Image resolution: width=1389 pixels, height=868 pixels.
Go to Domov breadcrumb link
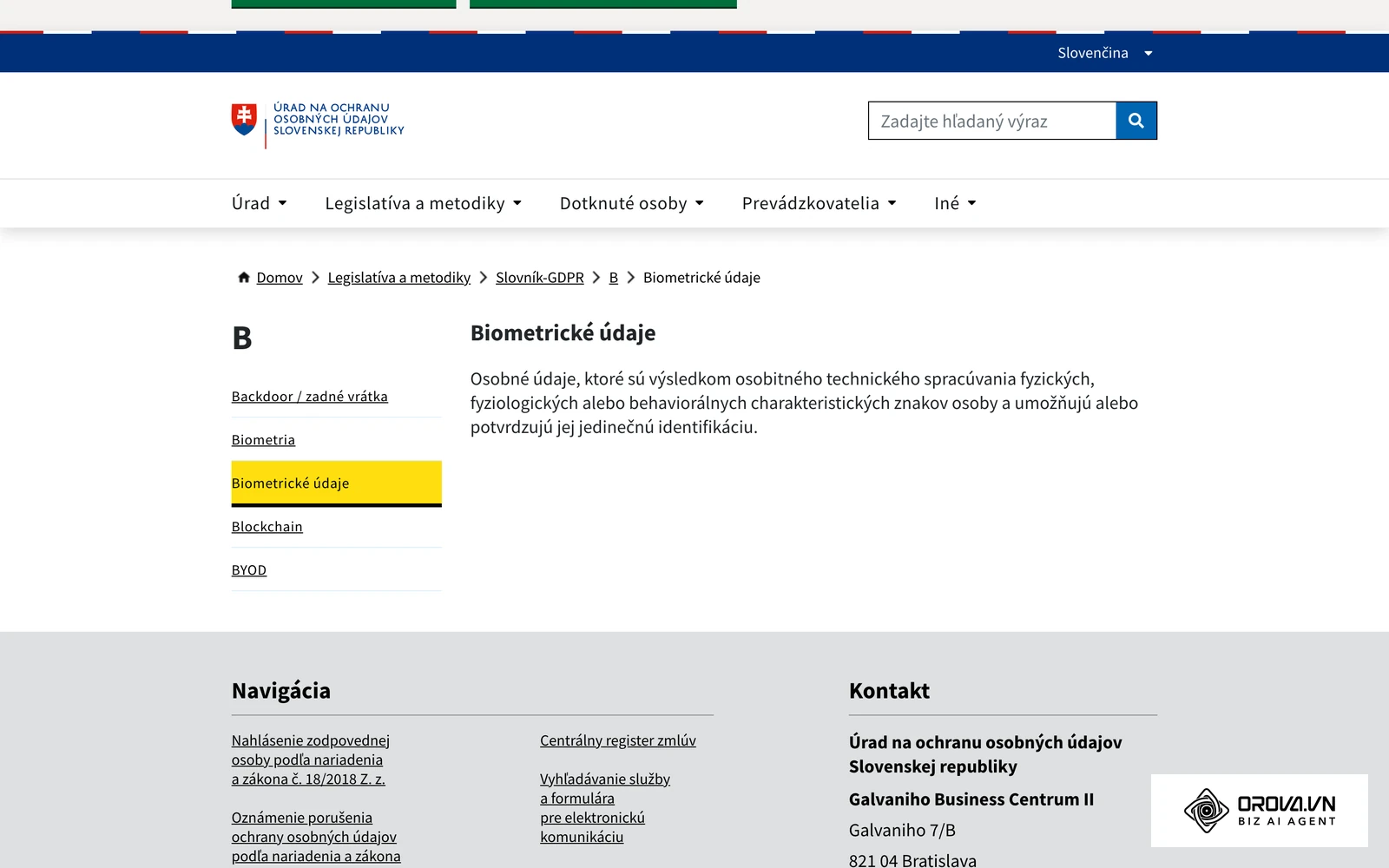(280, 278)
